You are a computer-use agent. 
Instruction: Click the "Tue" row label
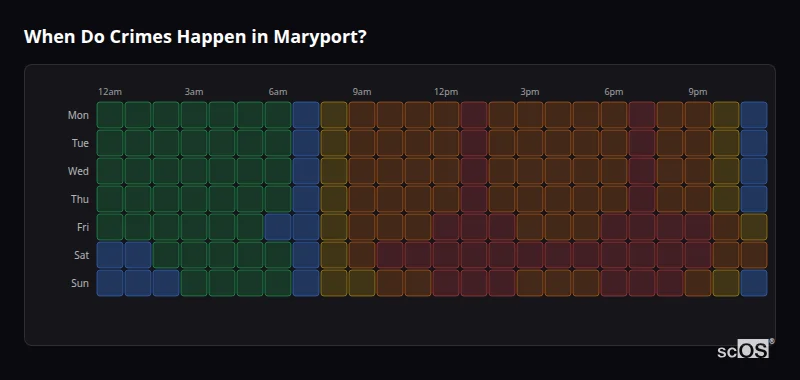(80, 143)
